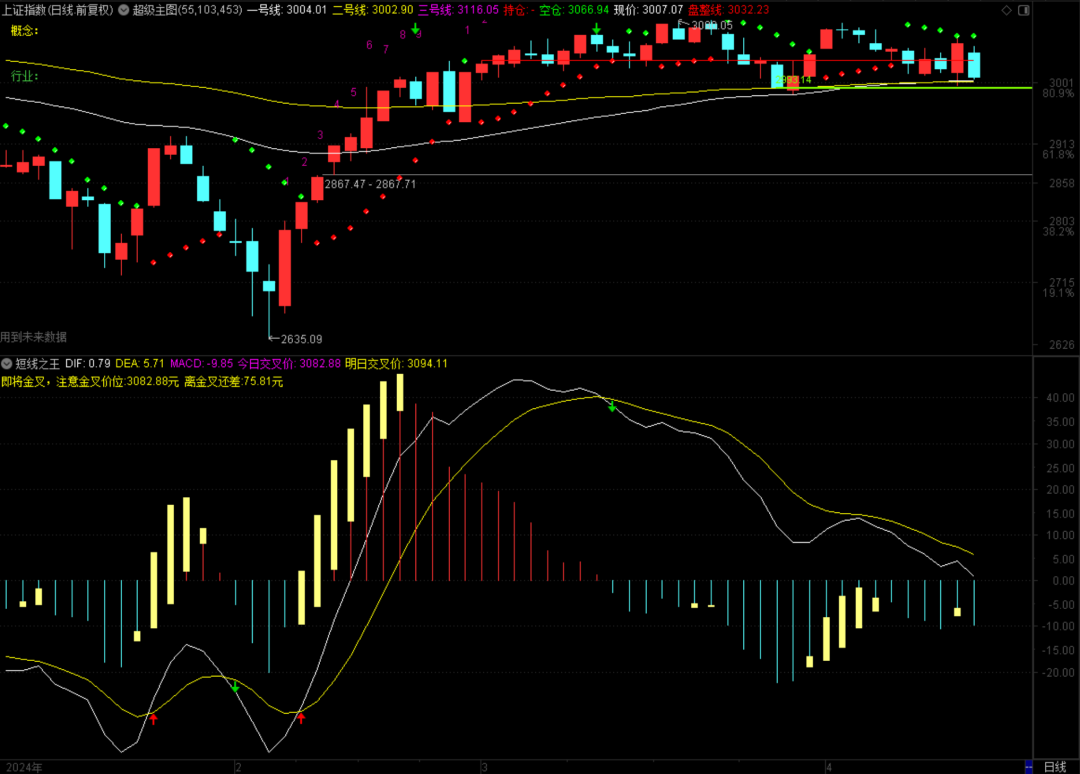This screenshot has height=774, width=1080.
Task: Toggle the side panel icon at top right
Action: coord(1024,10)
